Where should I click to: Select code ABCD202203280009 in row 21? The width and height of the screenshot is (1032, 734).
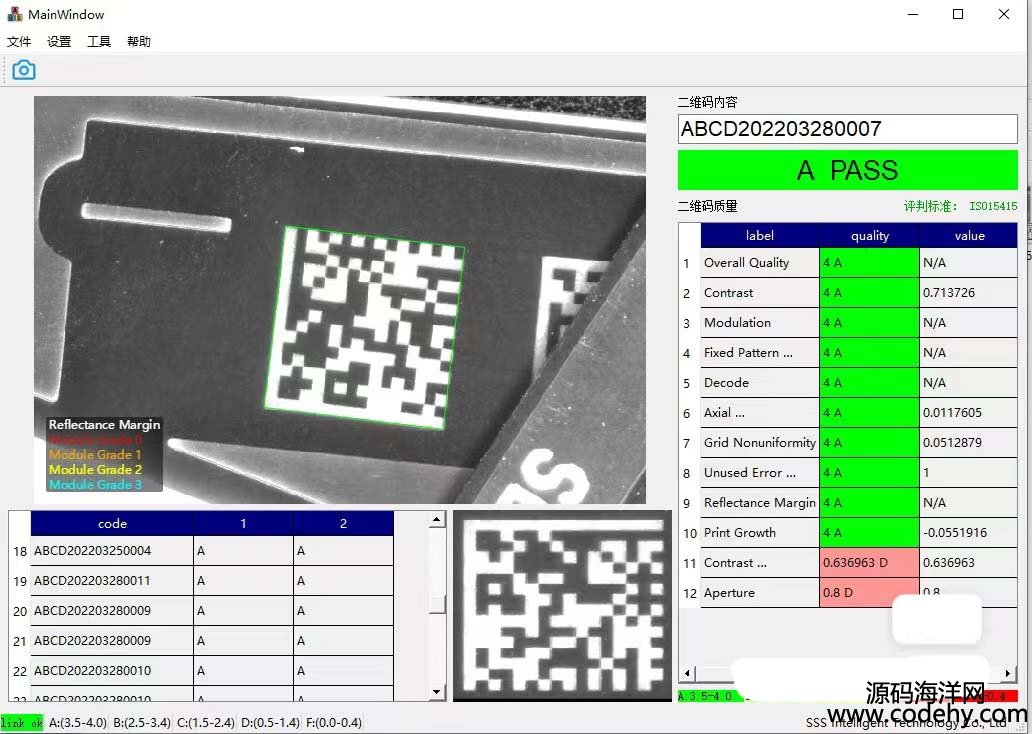tap(93, 641)
